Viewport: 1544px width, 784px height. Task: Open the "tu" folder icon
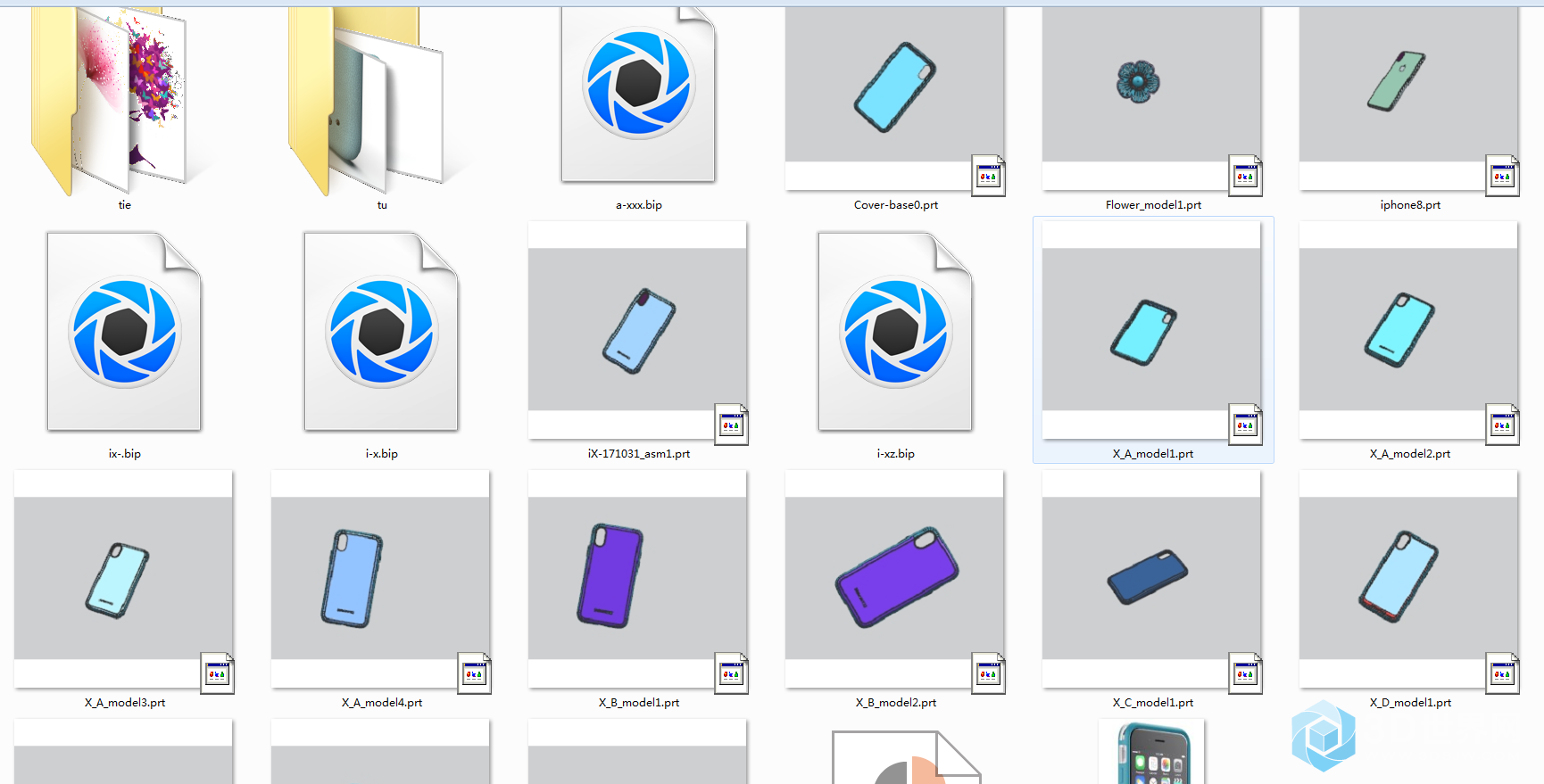(x=368, y=100)
